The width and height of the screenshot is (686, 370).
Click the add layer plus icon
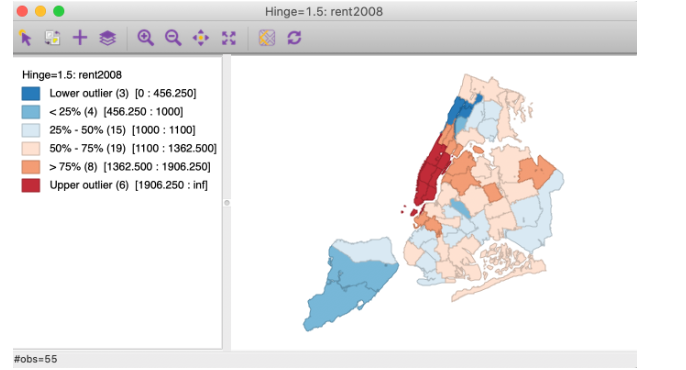tap(80, 38)
